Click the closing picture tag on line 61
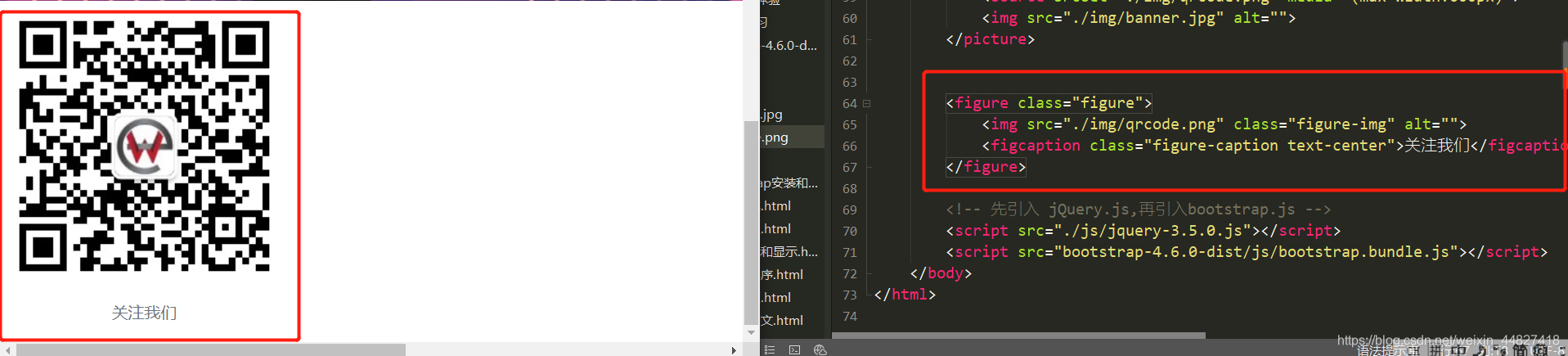 pos(991,39)
